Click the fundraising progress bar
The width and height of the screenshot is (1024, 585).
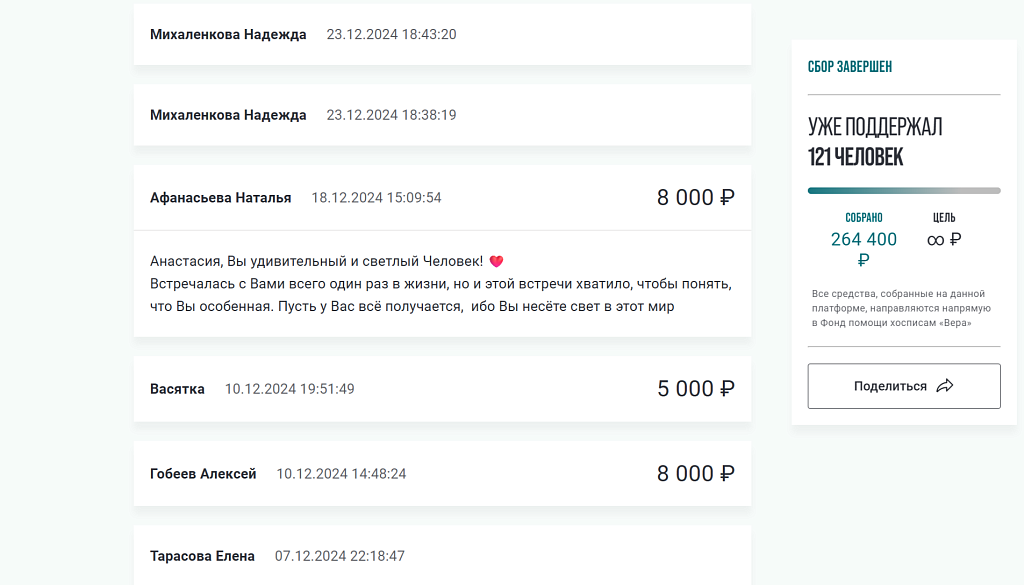point(904,191)
